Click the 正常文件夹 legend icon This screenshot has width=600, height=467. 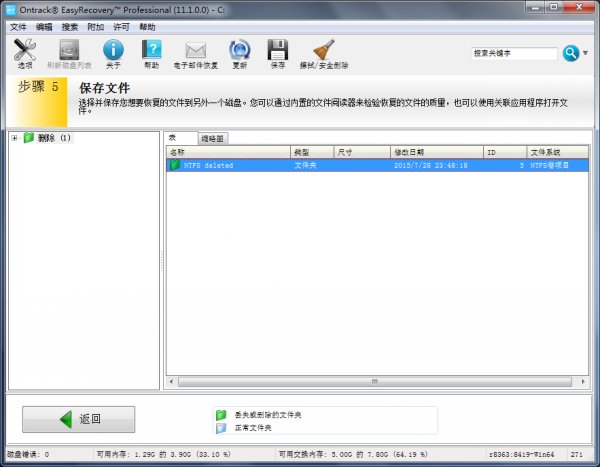[221, 428]
